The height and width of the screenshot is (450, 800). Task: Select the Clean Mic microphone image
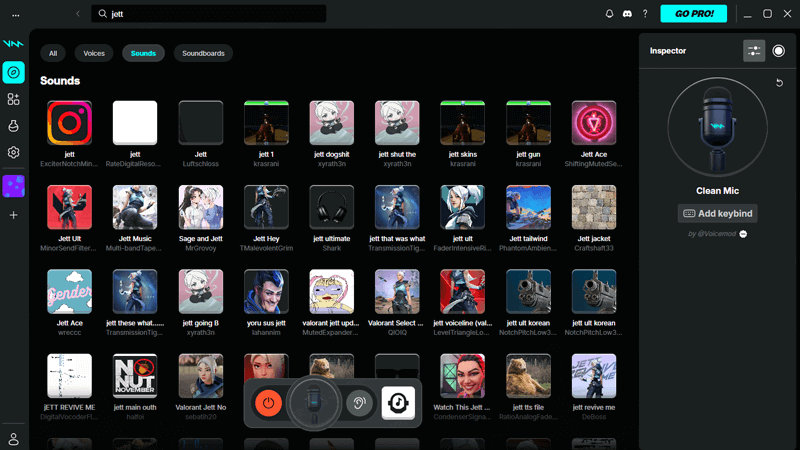click(x=717, y=128)
